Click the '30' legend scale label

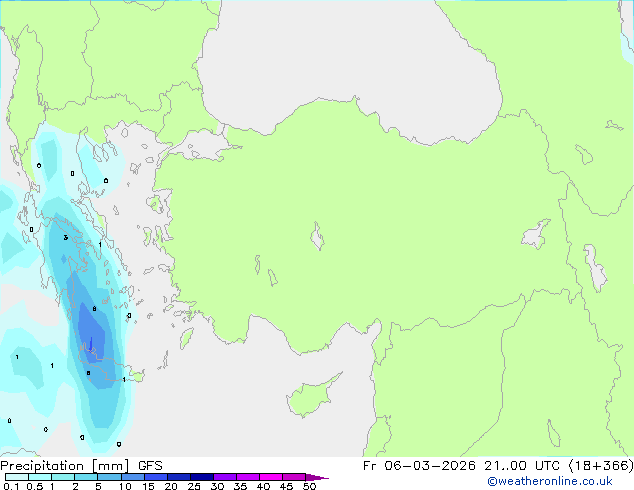(217, 486)
